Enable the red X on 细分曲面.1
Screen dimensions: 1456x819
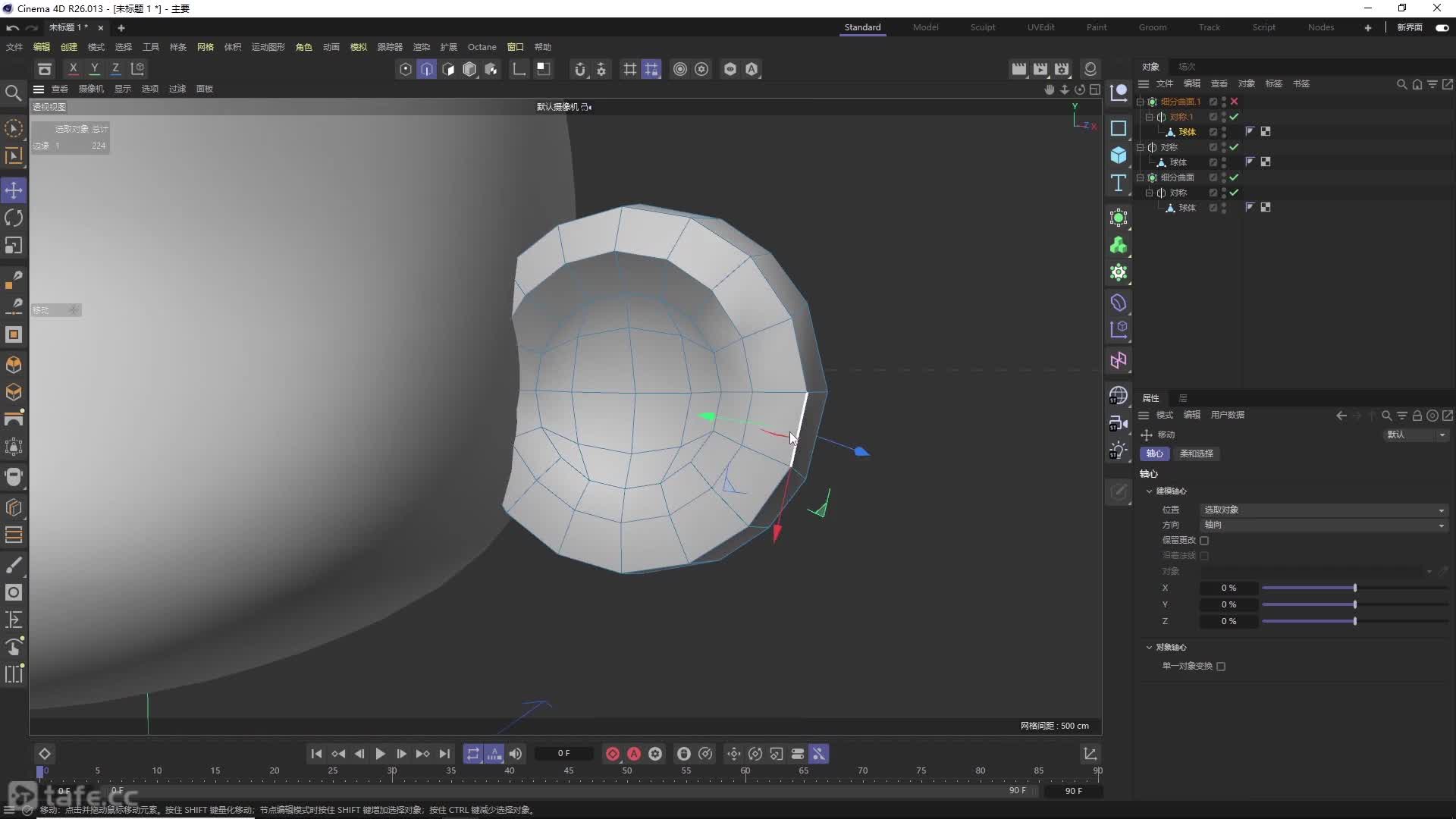[1235, 102]
